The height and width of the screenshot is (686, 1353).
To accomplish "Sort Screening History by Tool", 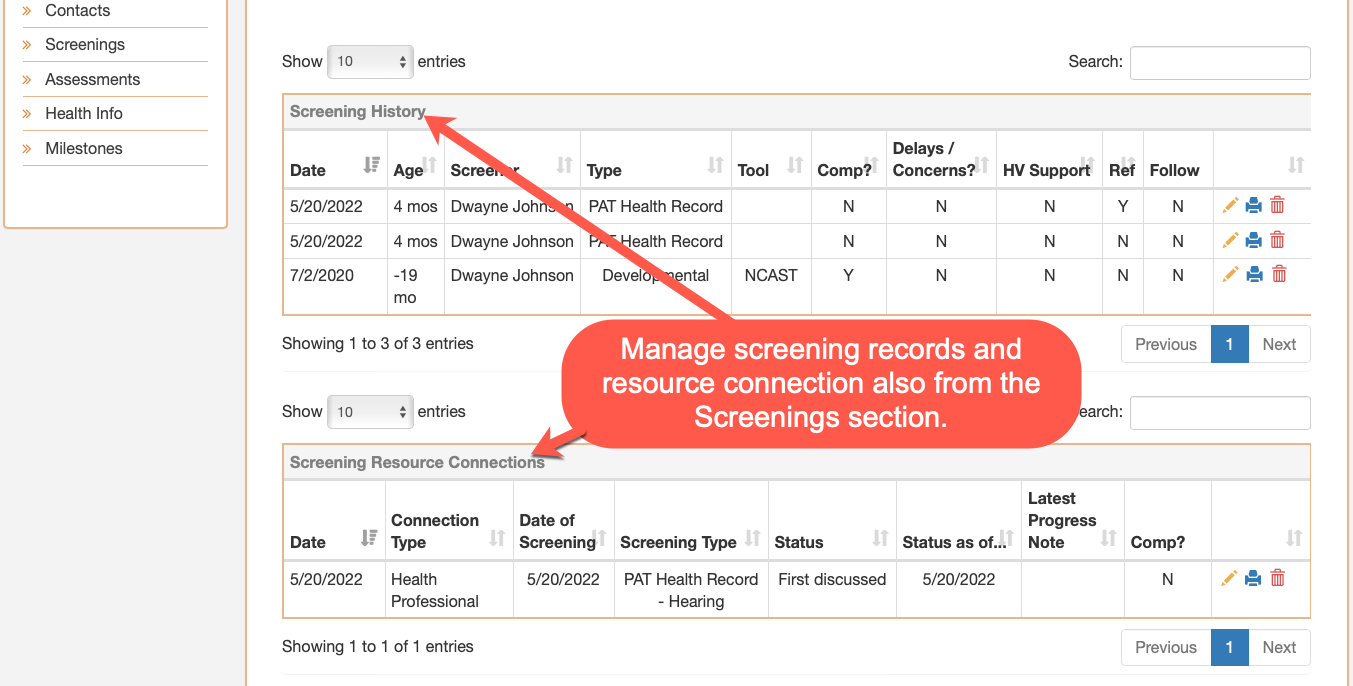I will pos(771,159).
